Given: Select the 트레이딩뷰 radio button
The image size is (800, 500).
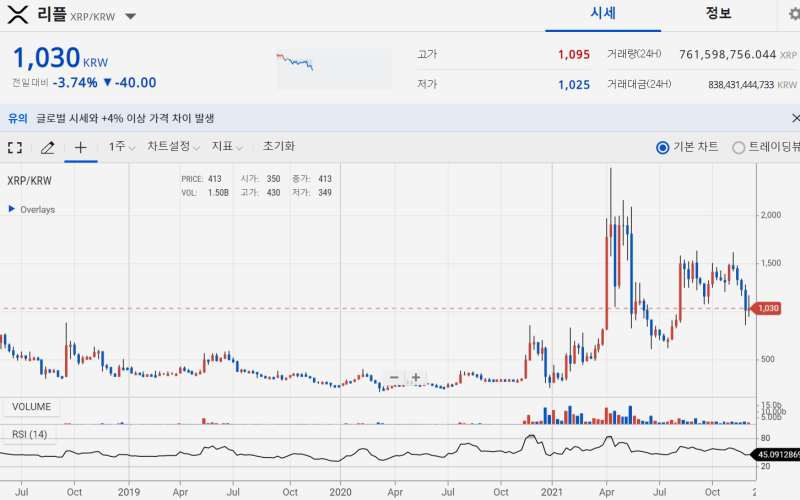Looking at the screenshot, I should click(738, 148).
